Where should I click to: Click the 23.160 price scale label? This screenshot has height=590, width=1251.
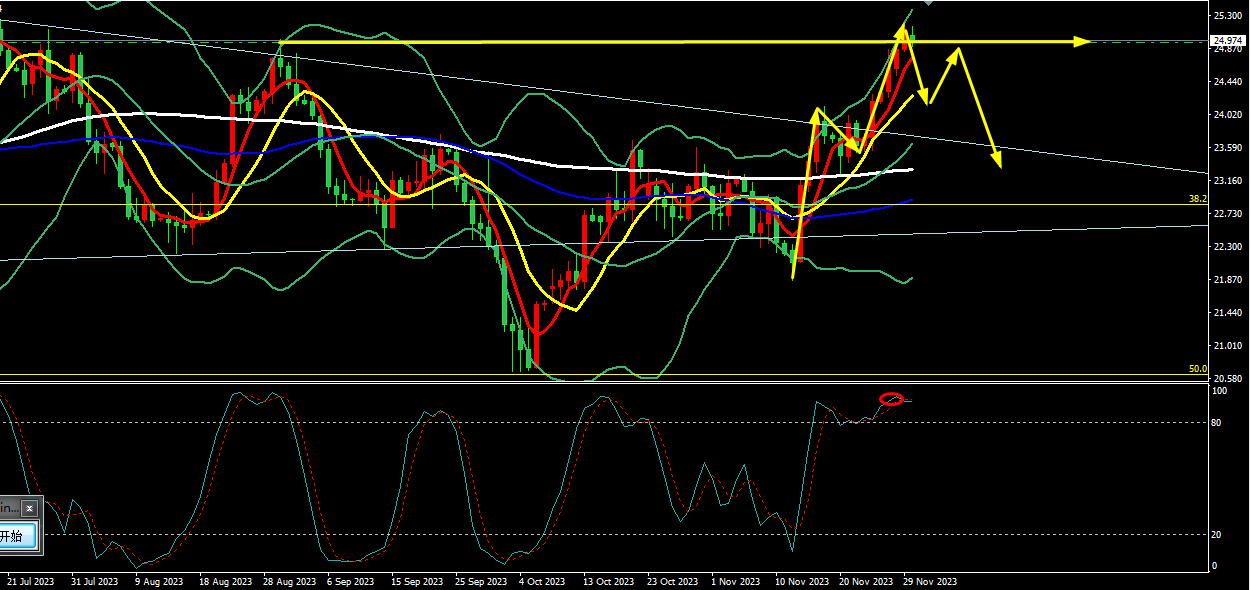click(x=1226, y=181)
